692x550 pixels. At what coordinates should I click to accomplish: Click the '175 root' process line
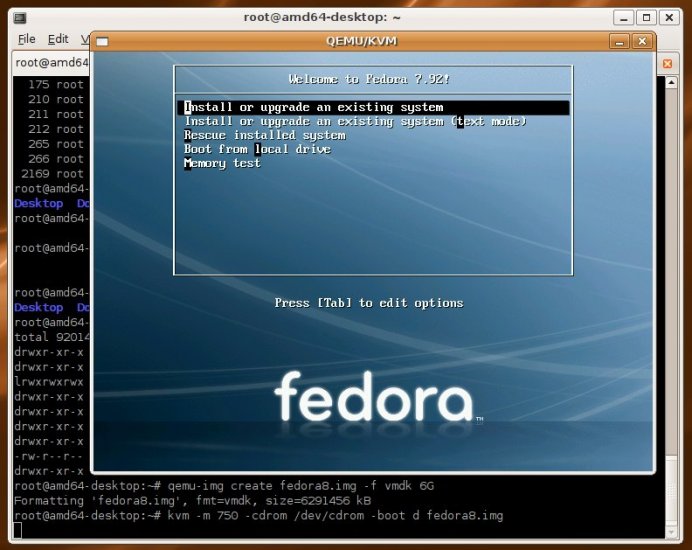56,84
